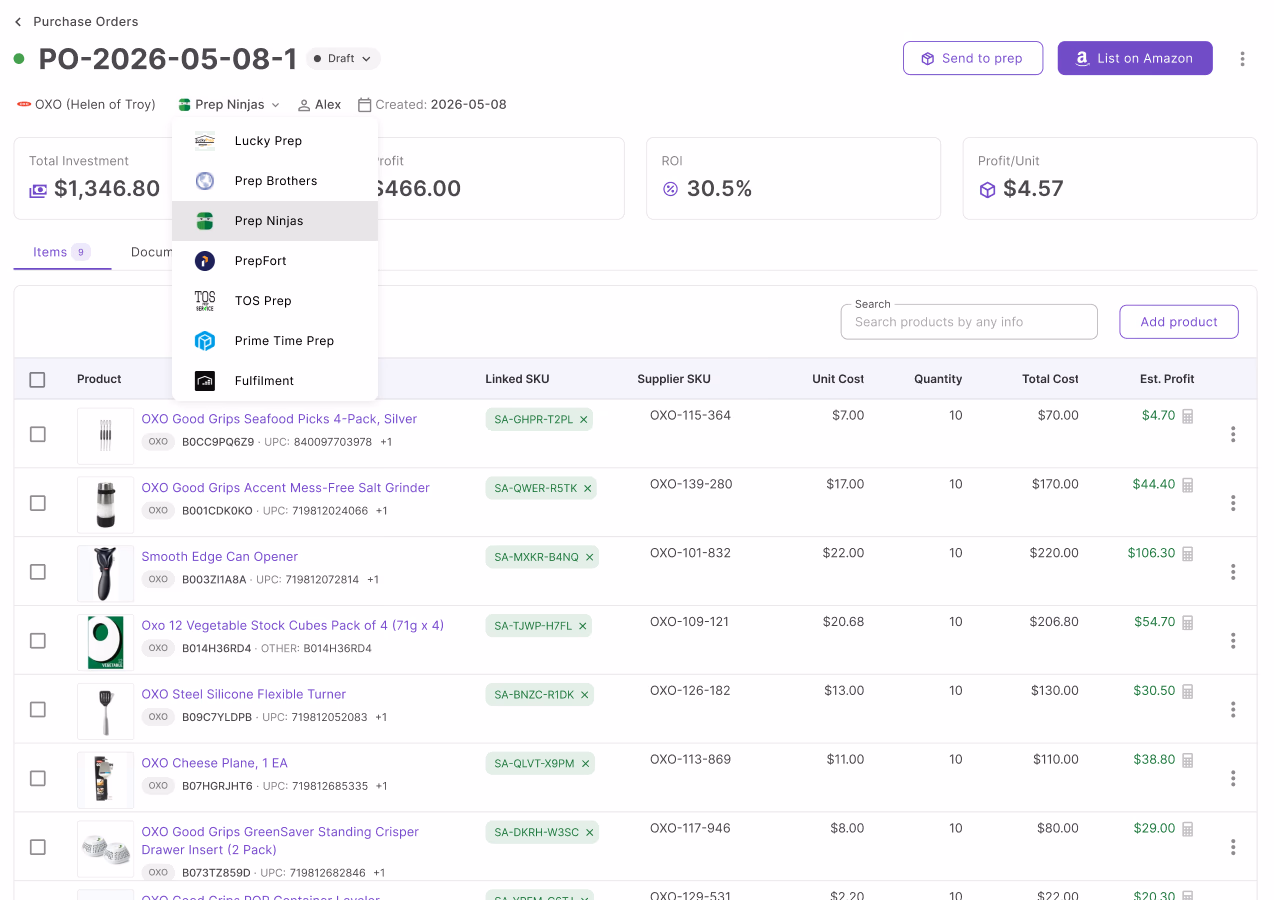The image size is (1274, 900).
Task: Click the Send to prep button
Action: click(973, 58)
